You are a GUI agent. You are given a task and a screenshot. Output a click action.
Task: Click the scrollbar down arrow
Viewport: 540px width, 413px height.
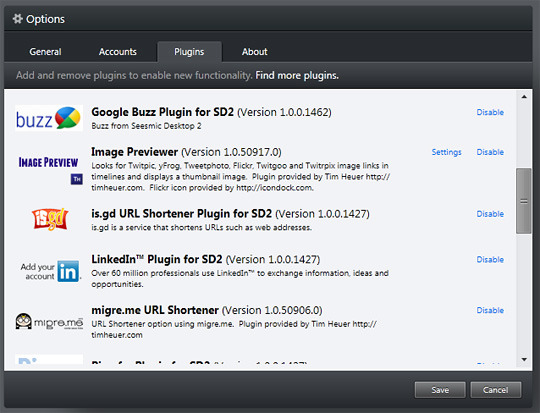point(524,360)
